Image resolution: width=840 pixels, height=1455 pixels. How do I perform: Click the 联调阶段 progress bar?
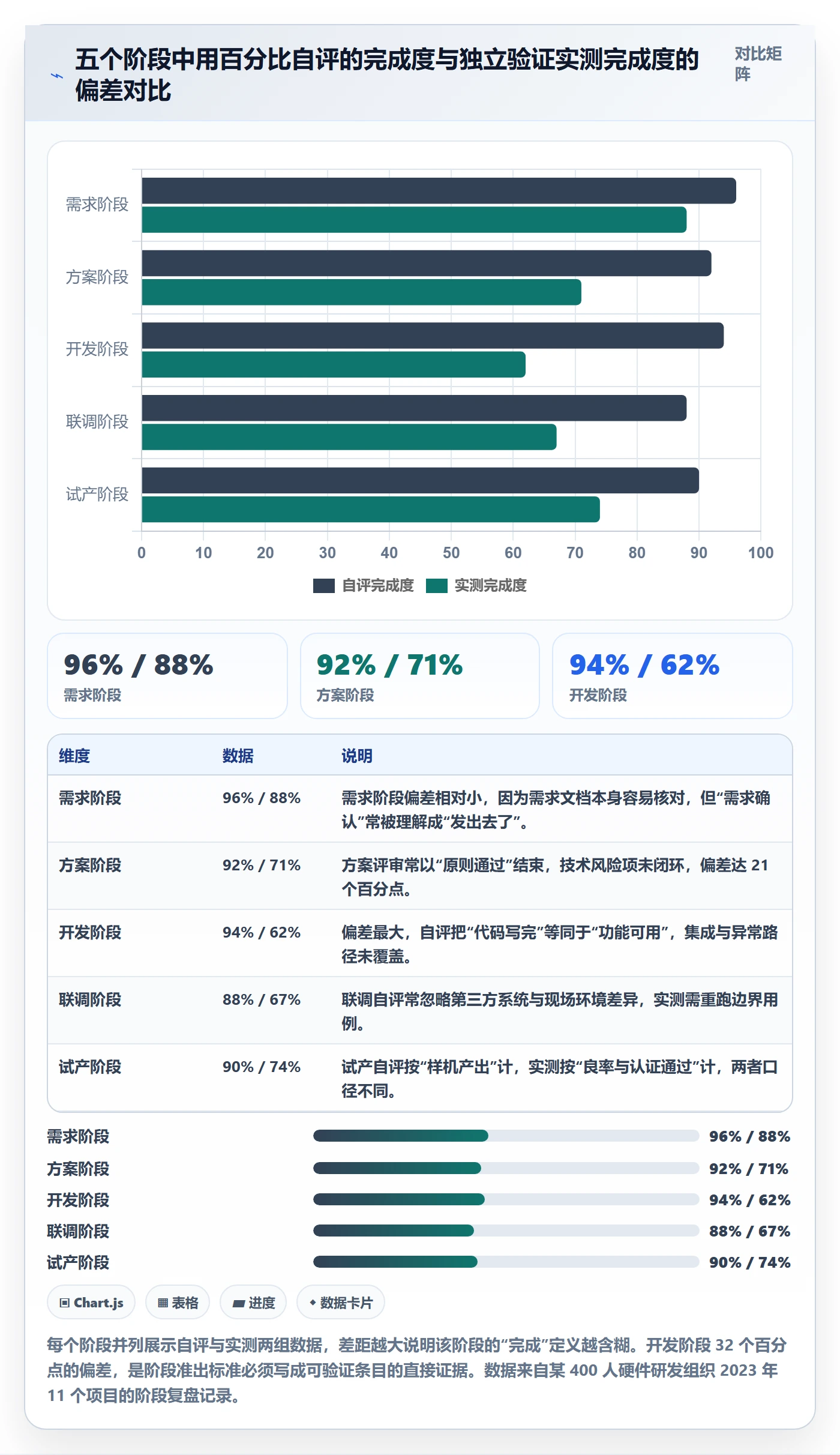506,1231
